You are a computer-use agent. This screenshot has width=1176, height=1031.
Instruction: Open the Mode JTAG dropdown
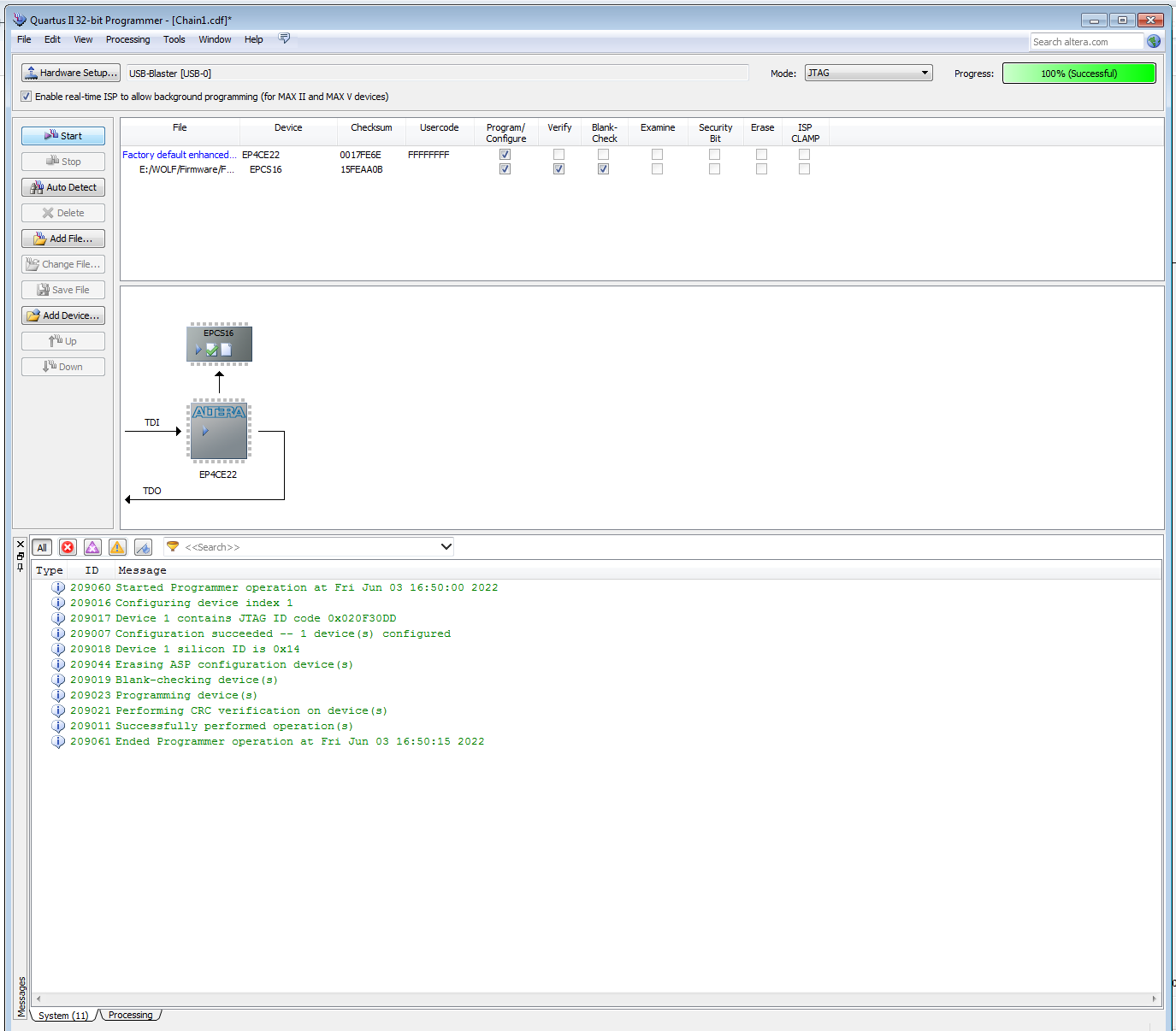[868, 73]
